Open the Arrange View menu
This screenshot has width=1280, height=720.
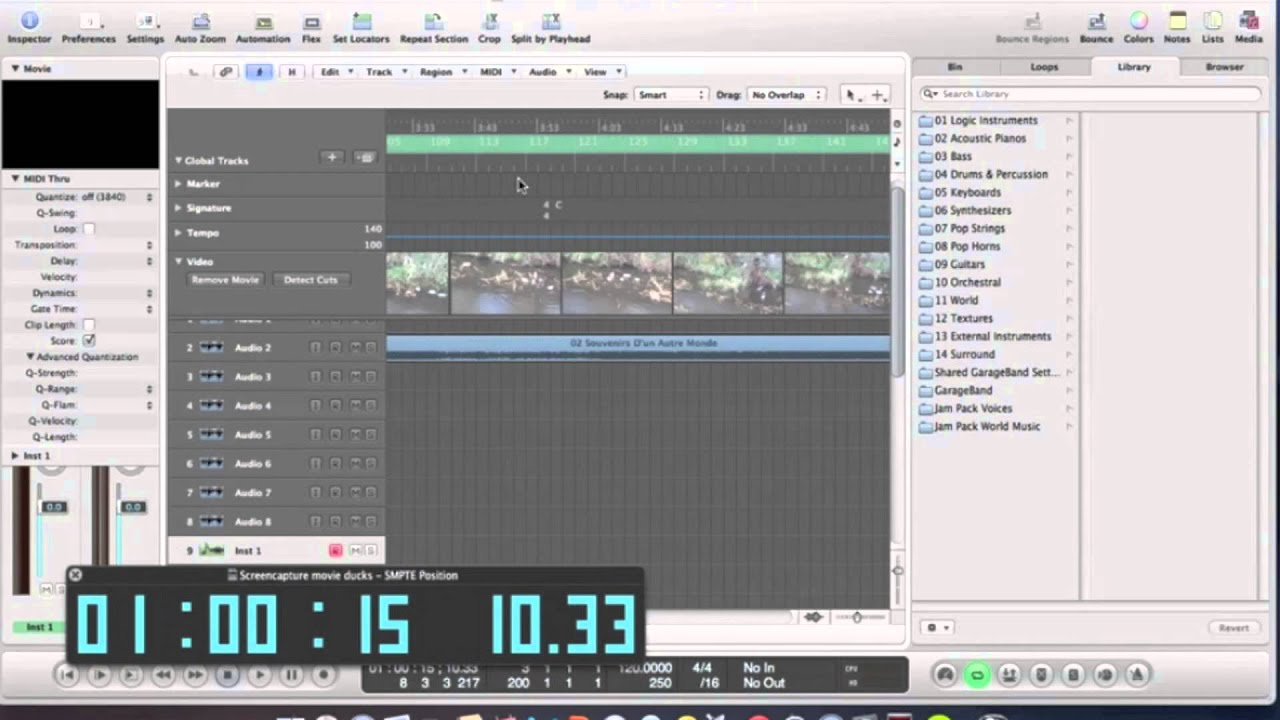click(601, 72)
